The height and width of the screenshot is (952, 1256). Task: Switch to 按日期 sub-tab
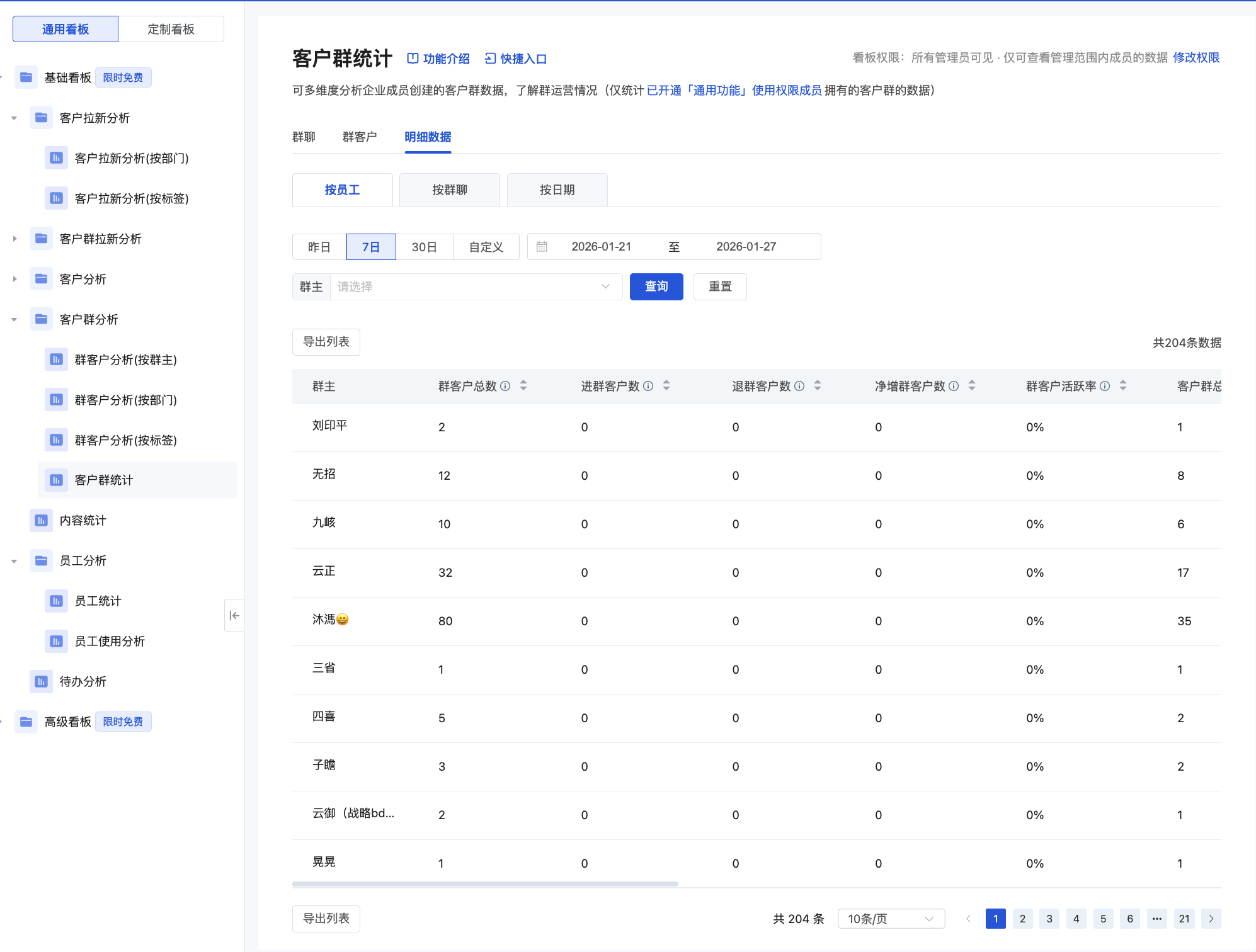(x=557, y=190)
